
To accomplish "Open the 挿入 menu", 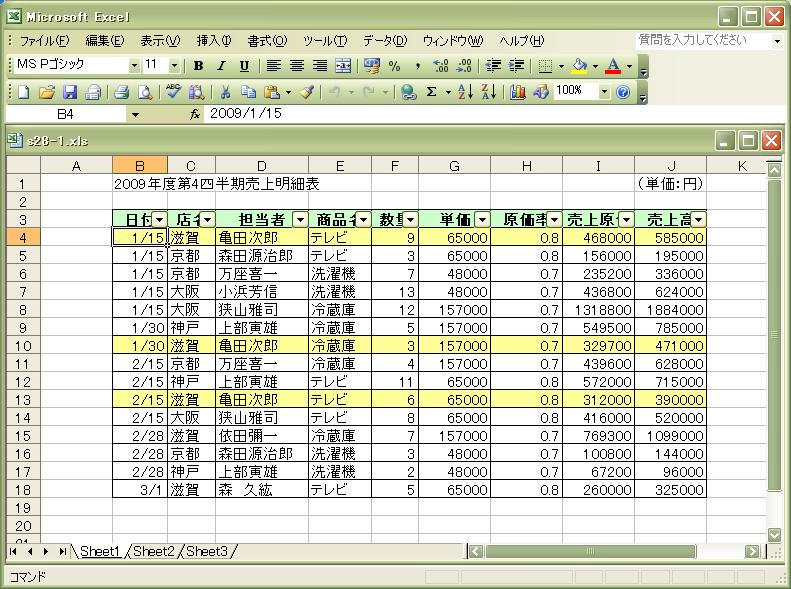I will (214, 41).
